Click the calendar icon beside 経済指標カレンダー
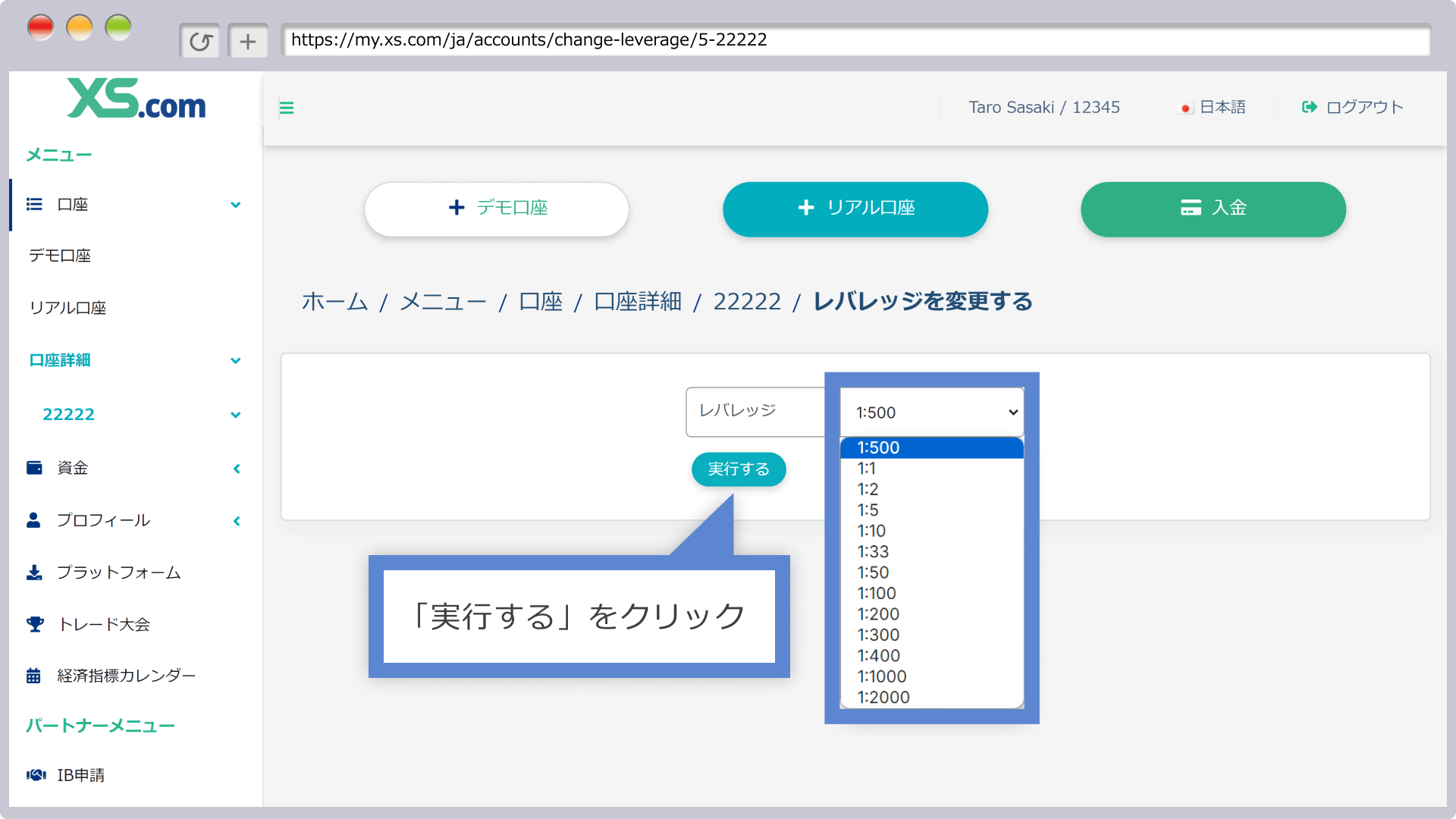The width and height of the screenshot is (1456, 819). tap(33, 676)
